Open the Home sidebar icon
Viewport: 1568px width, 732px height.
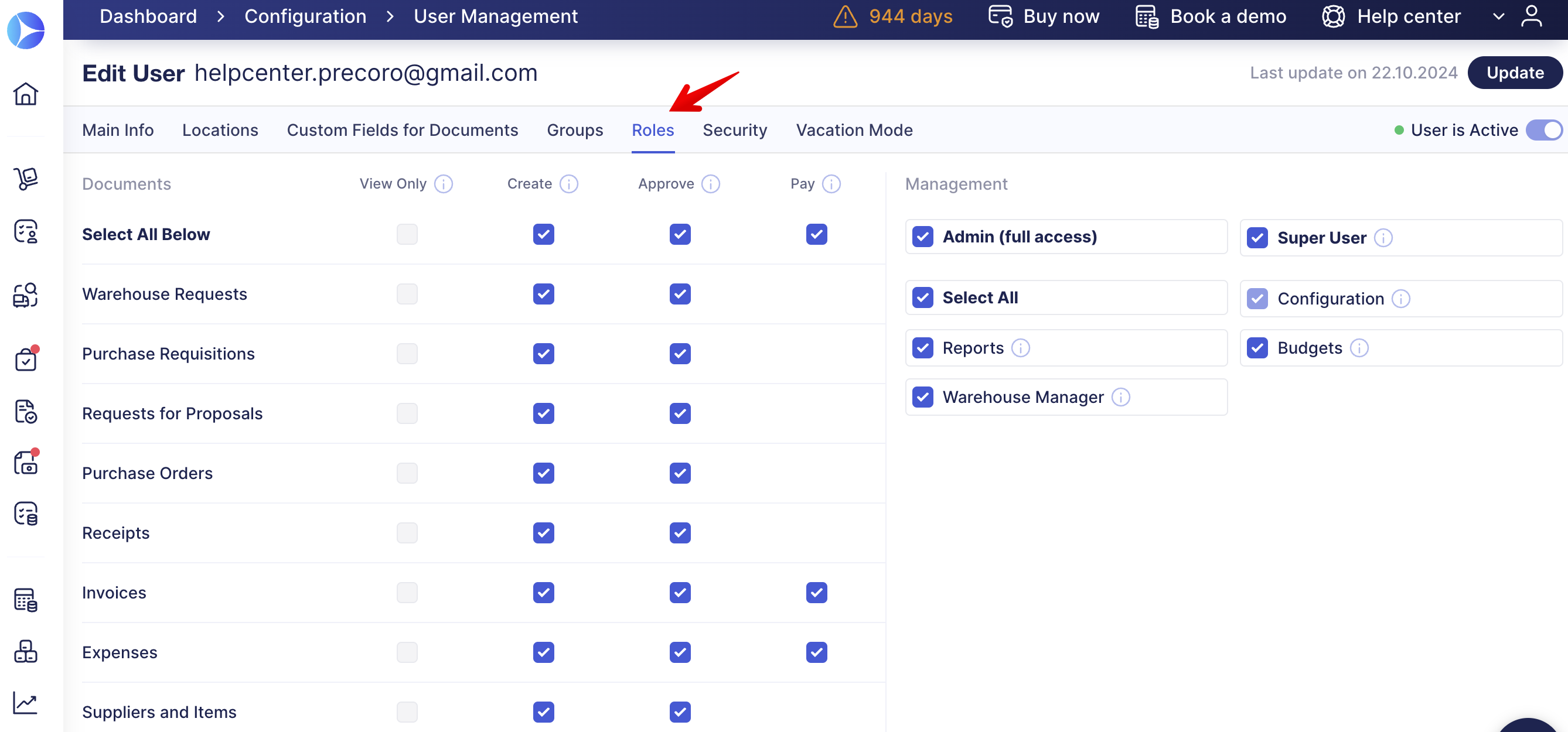[26, 94]
